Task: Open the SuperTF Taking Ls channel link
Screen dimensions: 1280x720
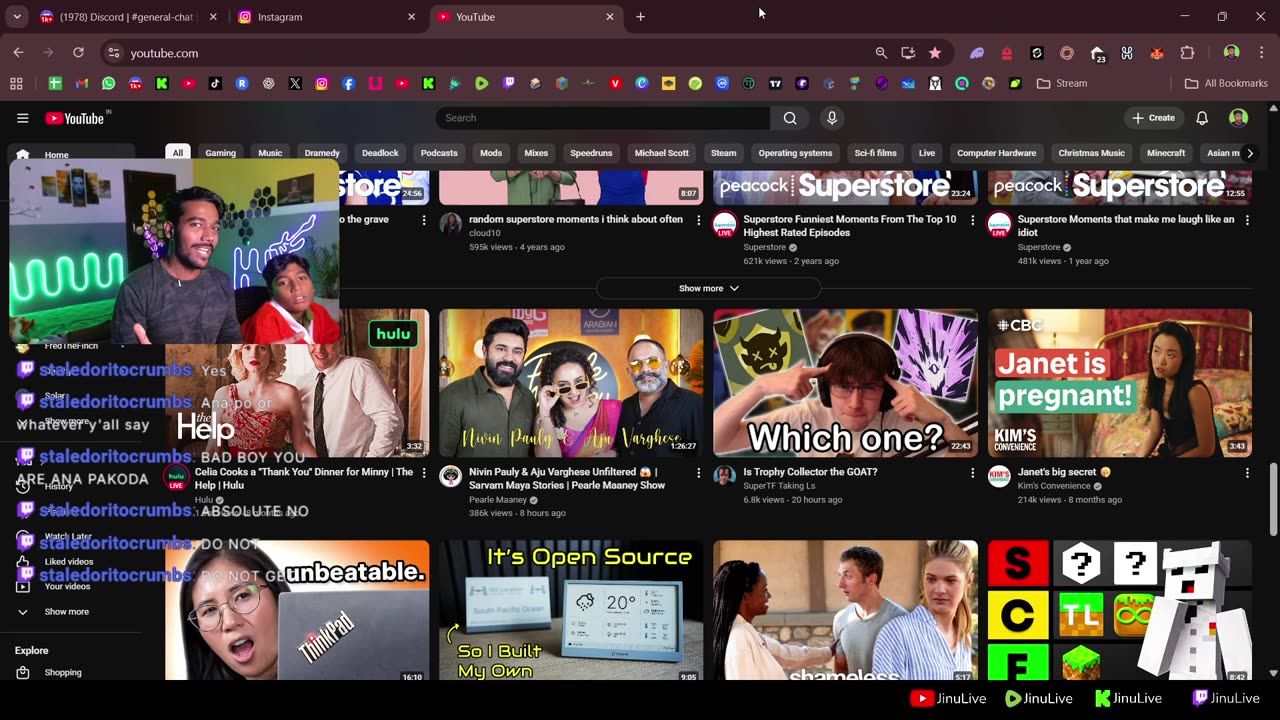Action: 779,486
